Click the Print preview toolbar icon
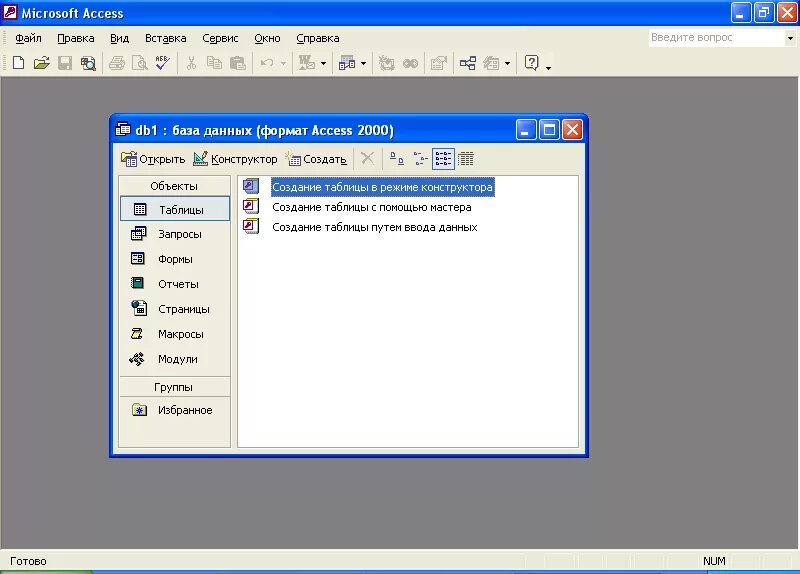Image resolution: width=800 pixels, height=574 pixels. (139, 63)
